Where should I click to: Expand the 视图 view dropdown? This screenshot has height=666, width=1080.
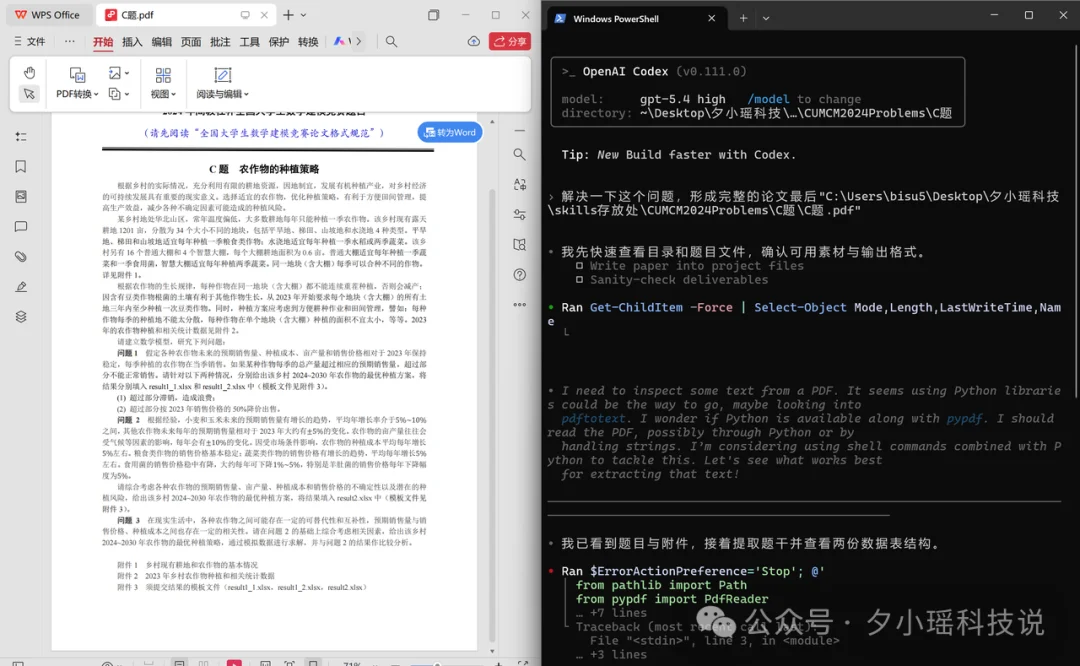(163, 94)
